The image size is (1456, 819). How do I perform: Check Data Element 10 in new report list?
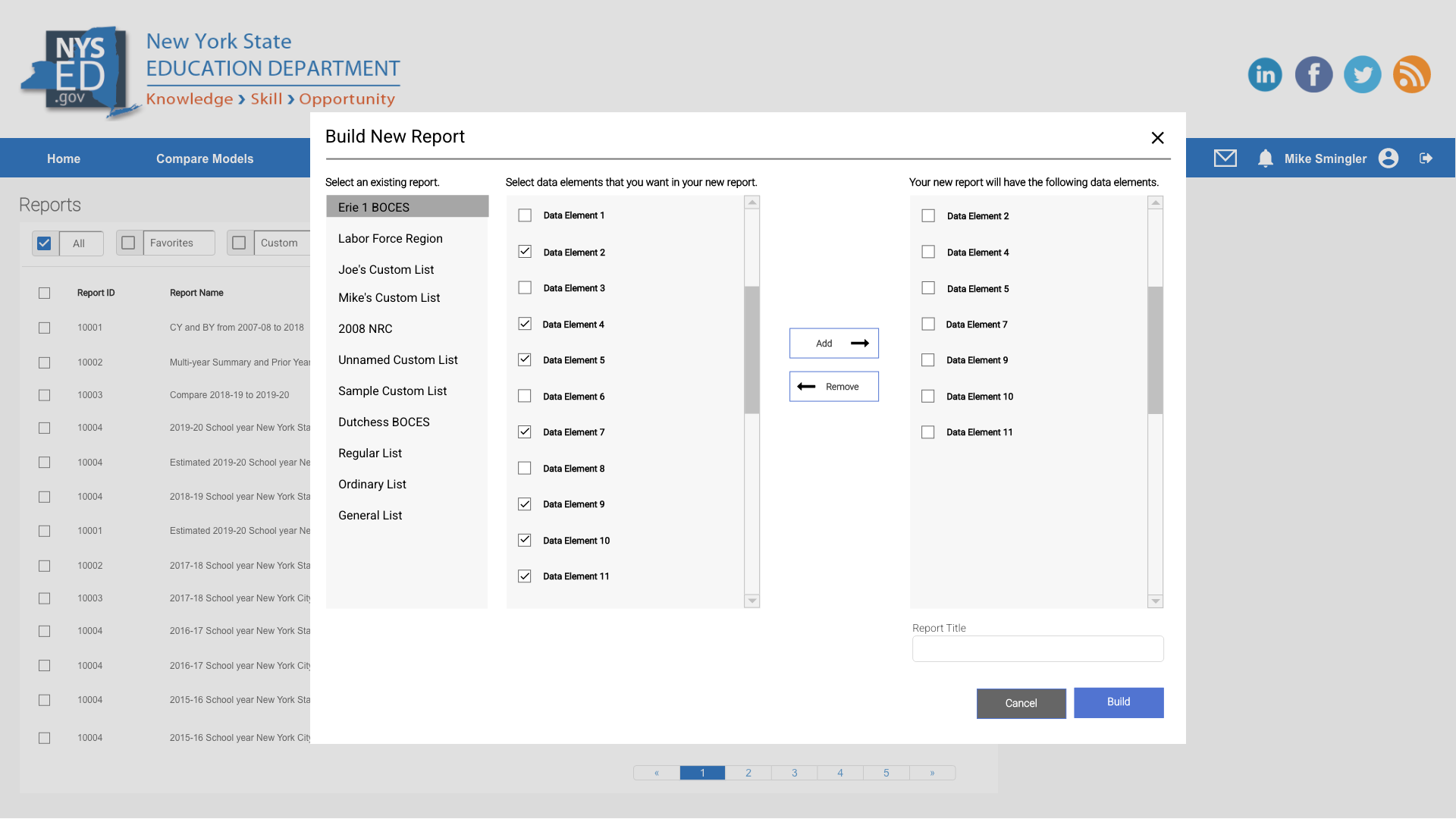coord(928,397)
